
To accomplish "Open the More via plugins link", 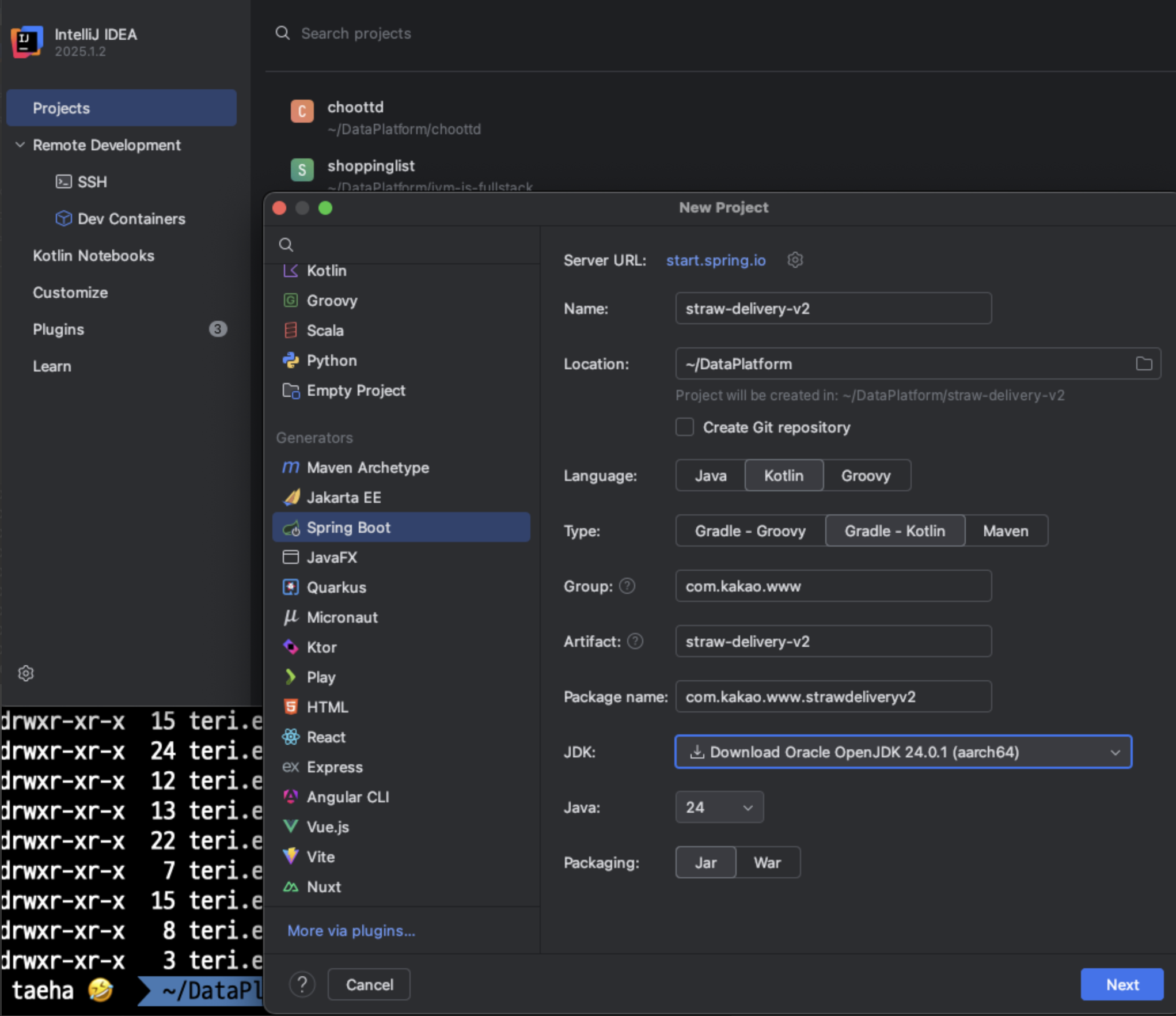I will click(x=351, y=931).
